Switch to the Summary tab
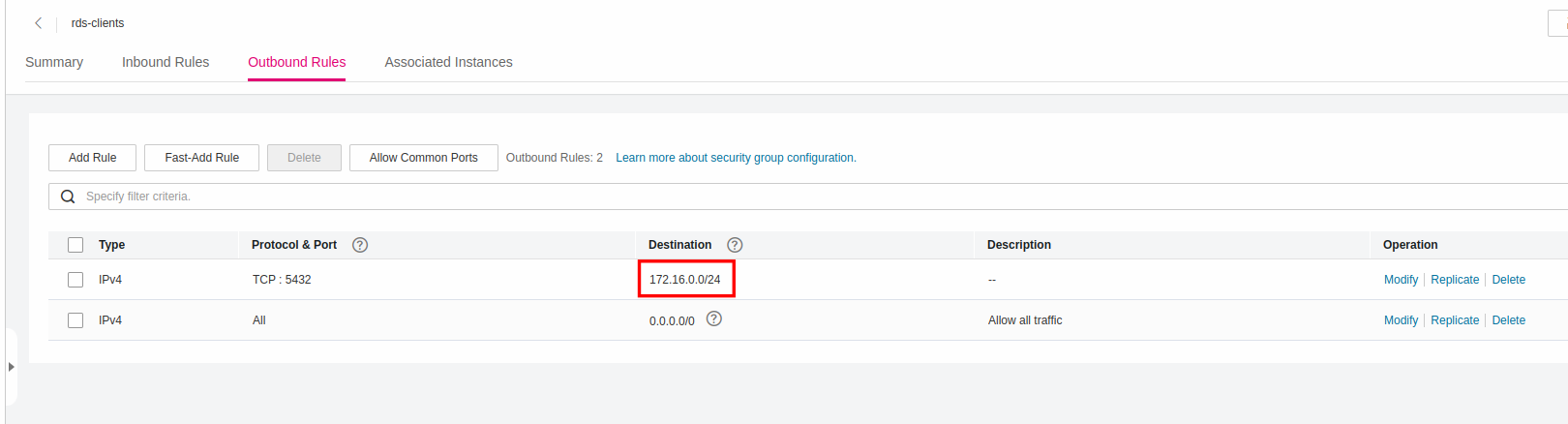1568x424 pixels. (54, 62)
